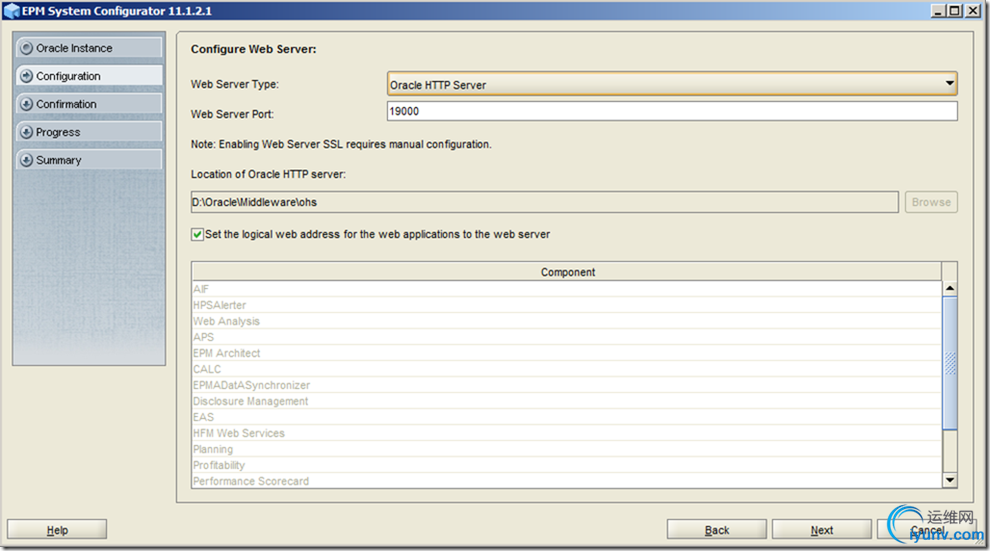This screenshot has height=551, width=990.
Task: Select the Configuration step label
Action: click(68, 76)
